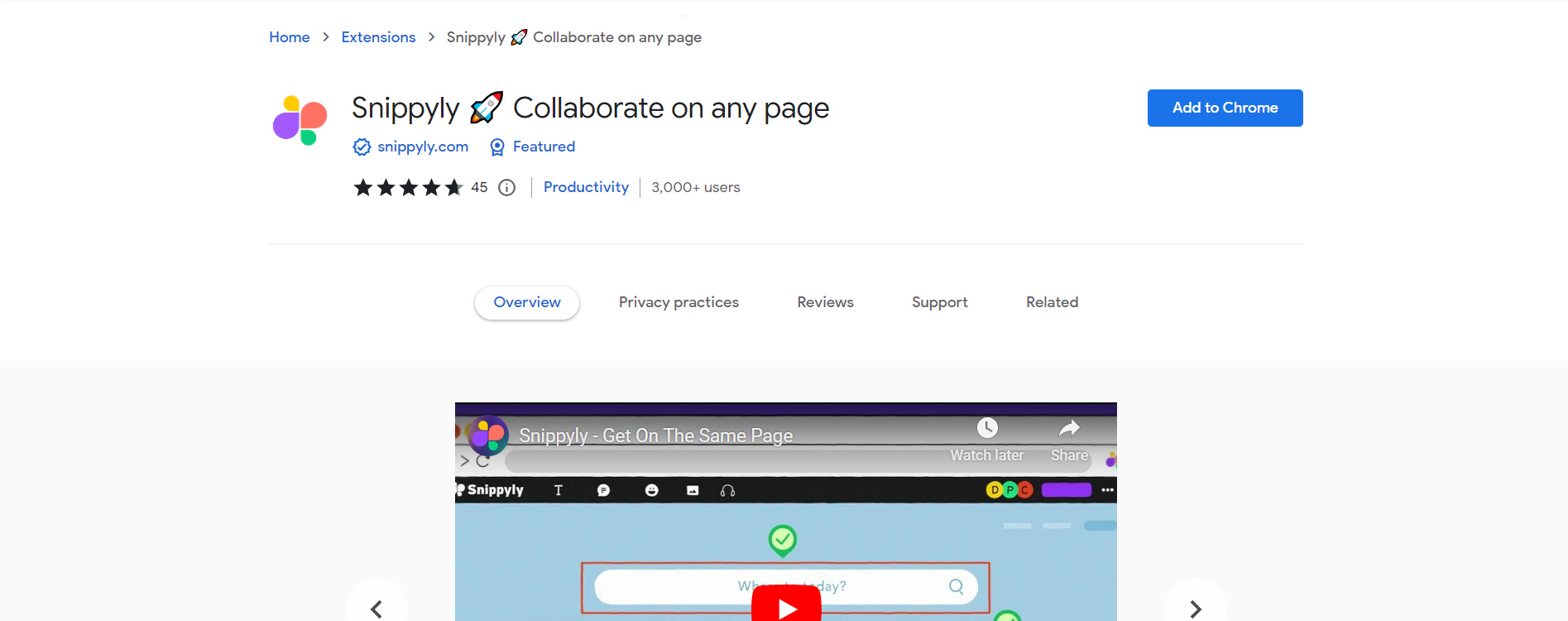Viewport: 1568px width, 621px height.
Task: Open the Overview tab
Action: click(x=527, y=302)
